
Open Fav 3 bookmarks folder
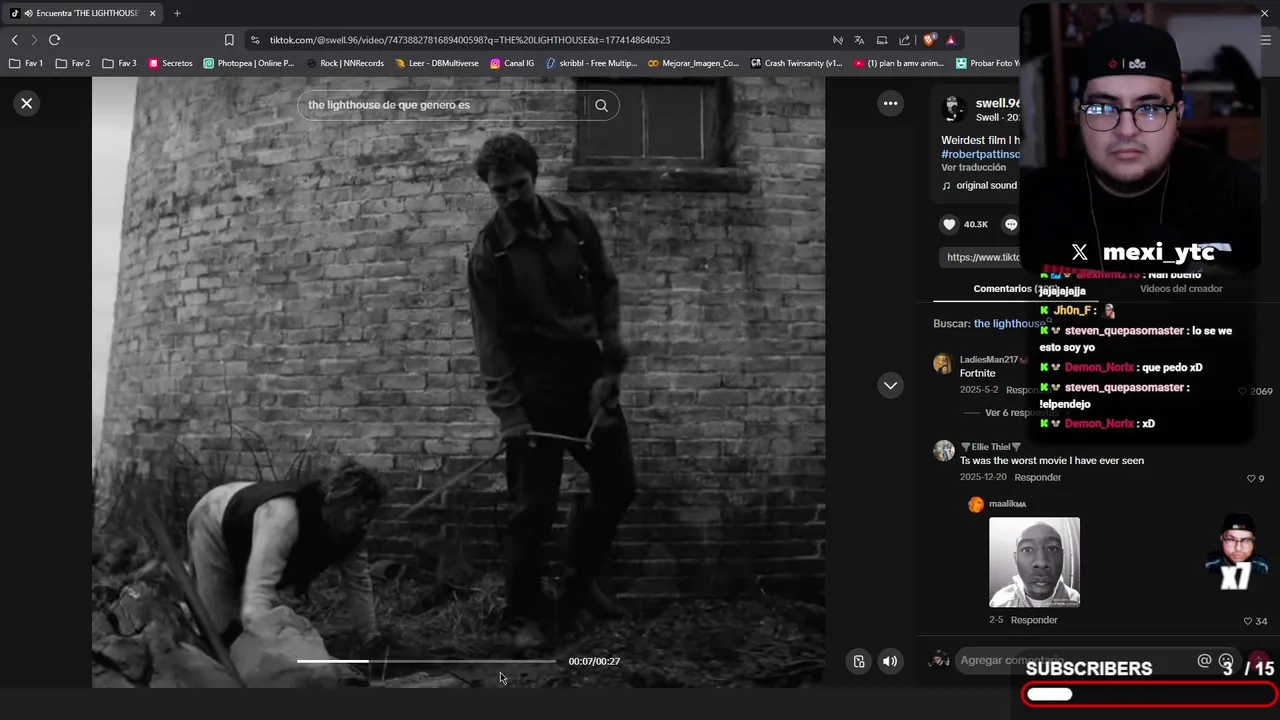(120, 63)
